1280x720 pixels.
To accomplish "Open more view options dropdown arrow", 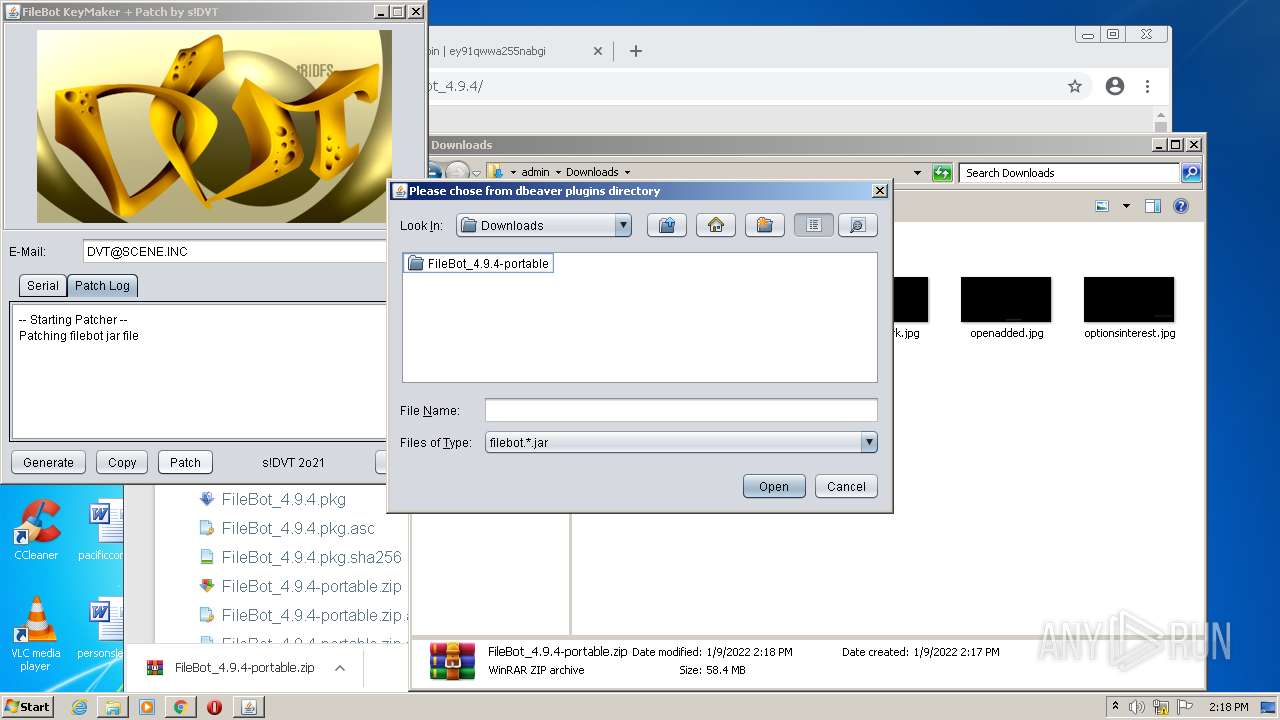I will tap(1126, 206).
